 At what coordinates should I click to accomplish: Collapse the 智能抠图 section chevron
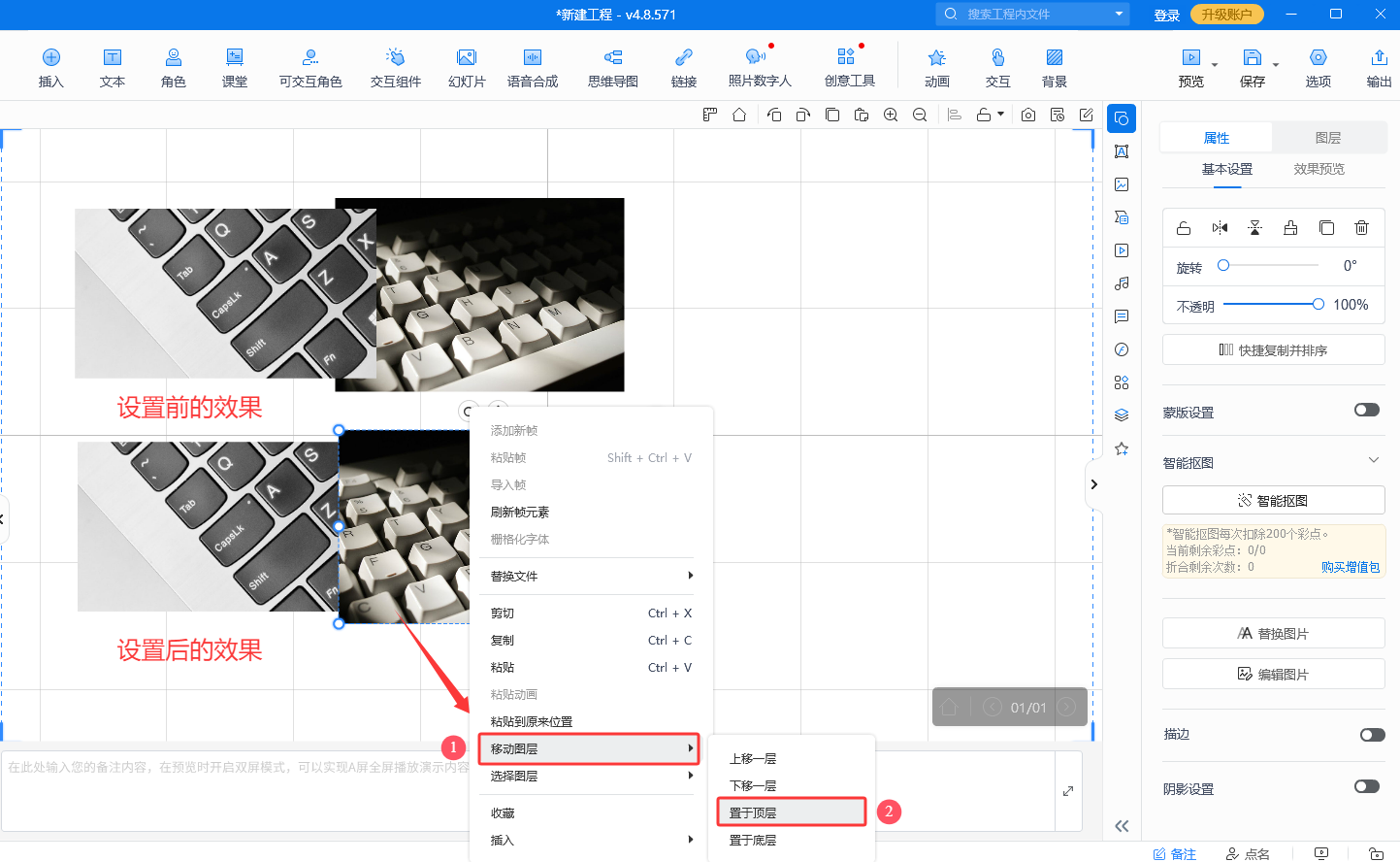(1373, 460)
